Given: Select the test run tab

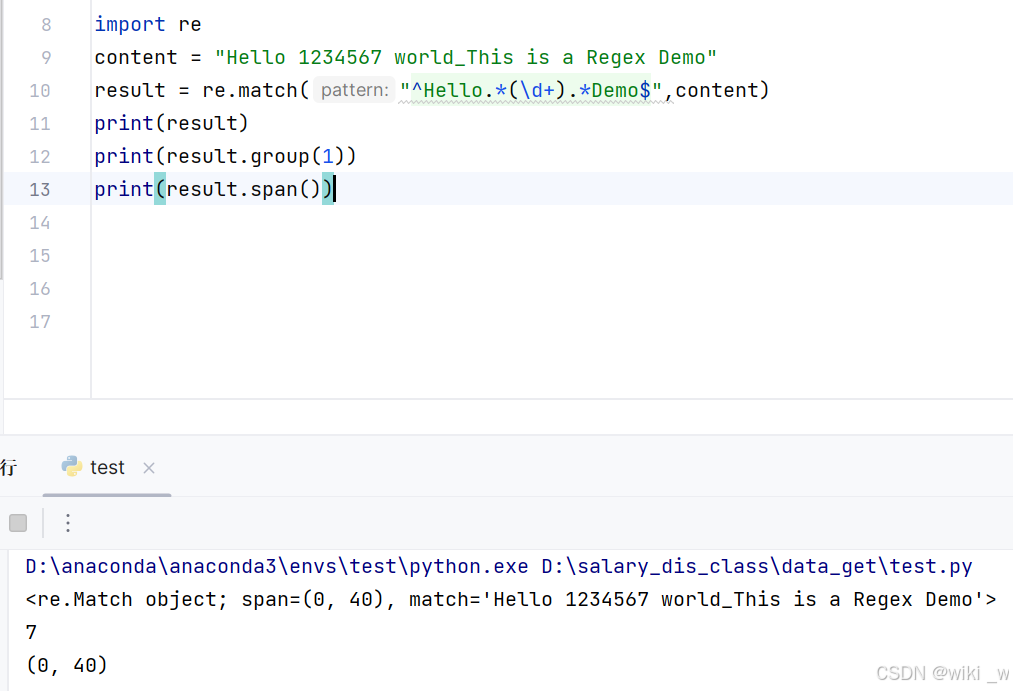Looking at the screenshot, I should [107, 468].
